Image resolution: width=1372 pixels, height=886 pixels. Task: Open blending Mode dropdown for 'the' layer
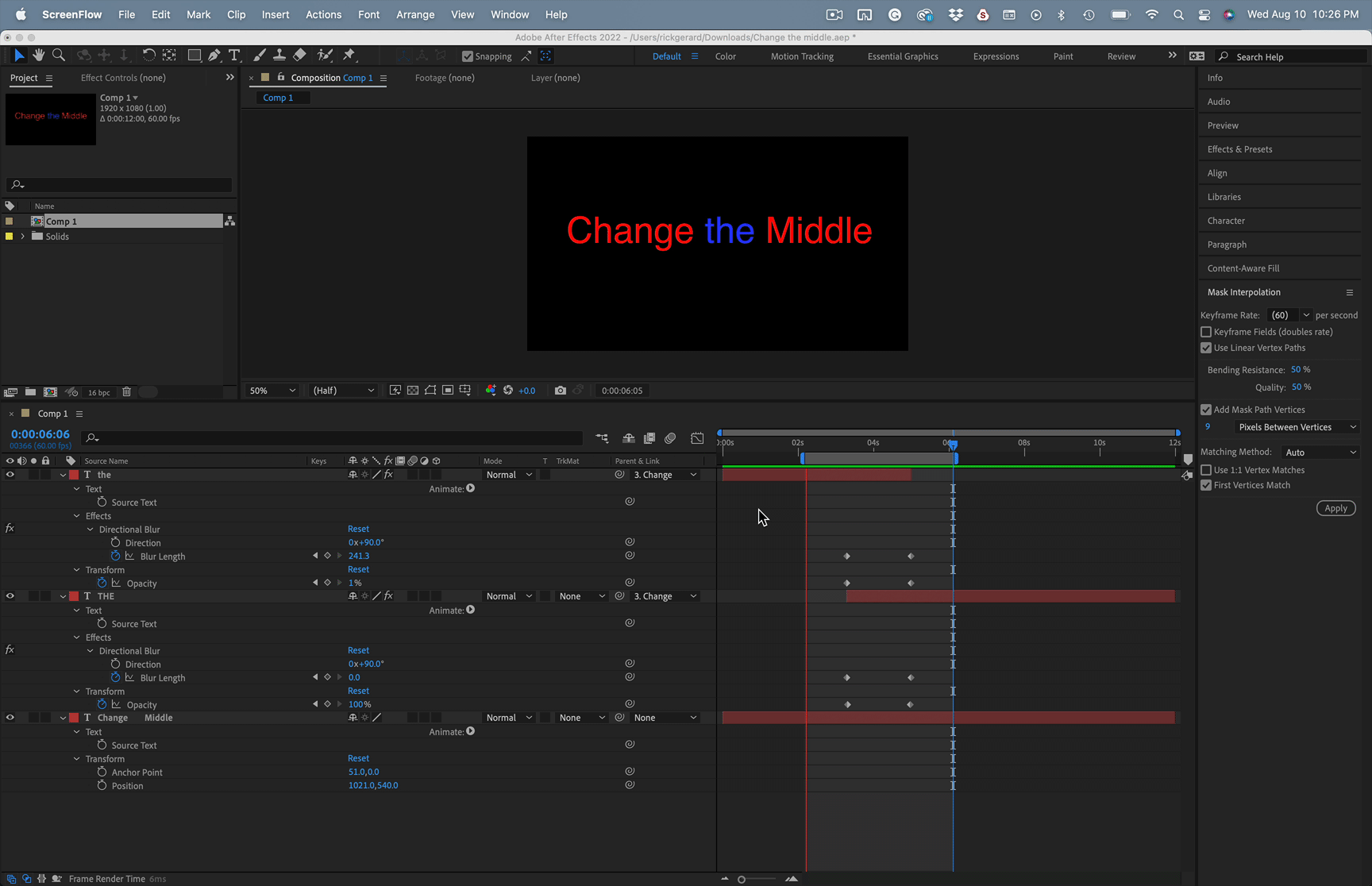[x=509, y=475]
